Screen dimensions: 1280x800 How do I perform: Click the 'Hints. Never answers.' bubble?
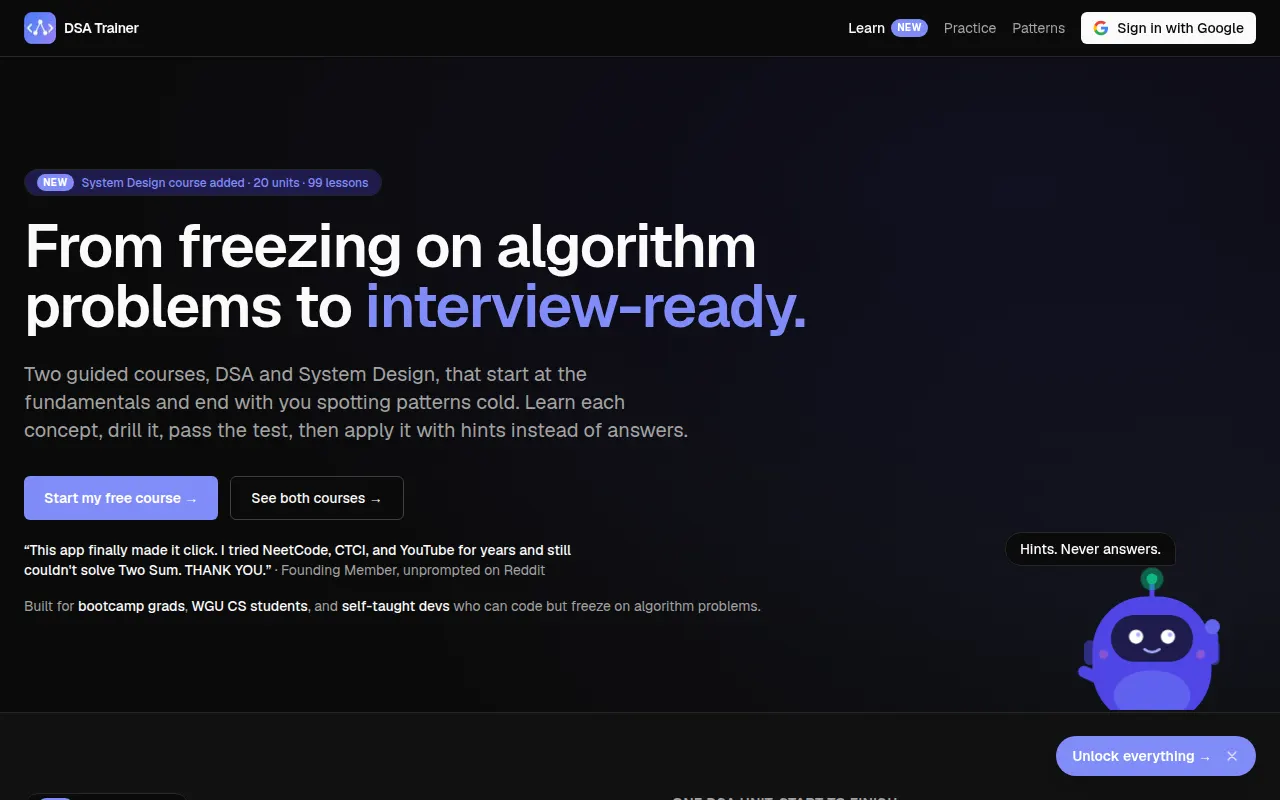coord(1090,549)
